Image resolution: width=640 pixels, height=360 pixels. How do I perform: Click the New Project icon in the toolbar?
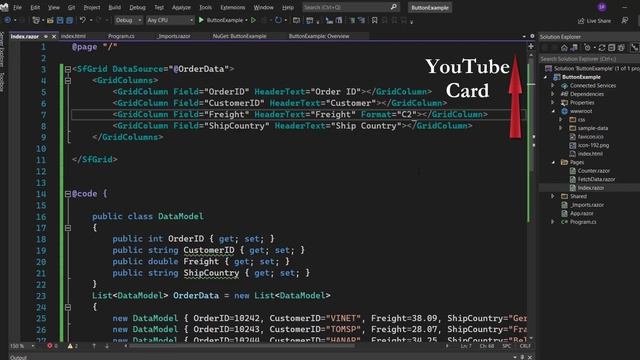36,20
